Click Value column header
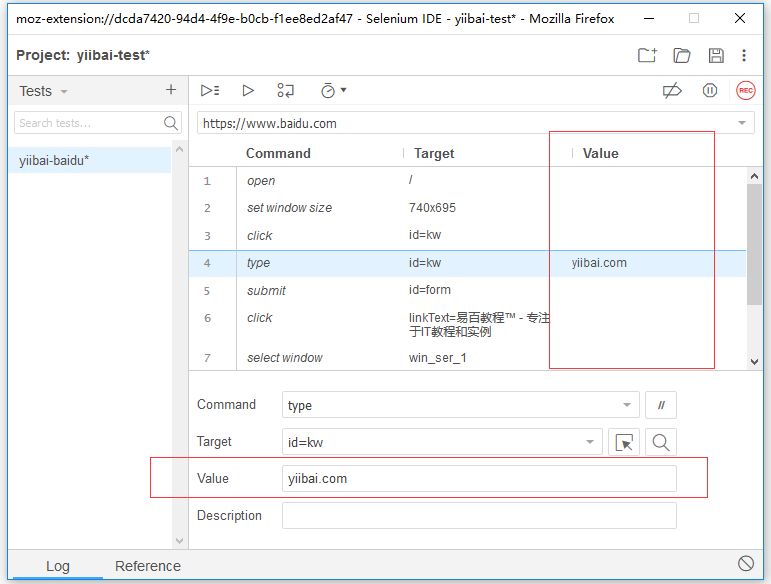 600,153
